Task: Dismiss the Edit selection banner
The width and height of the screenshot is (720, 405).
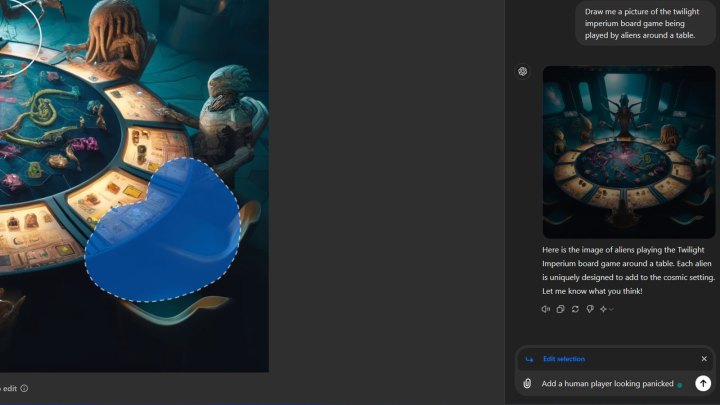Action: (x=704, y=359)
